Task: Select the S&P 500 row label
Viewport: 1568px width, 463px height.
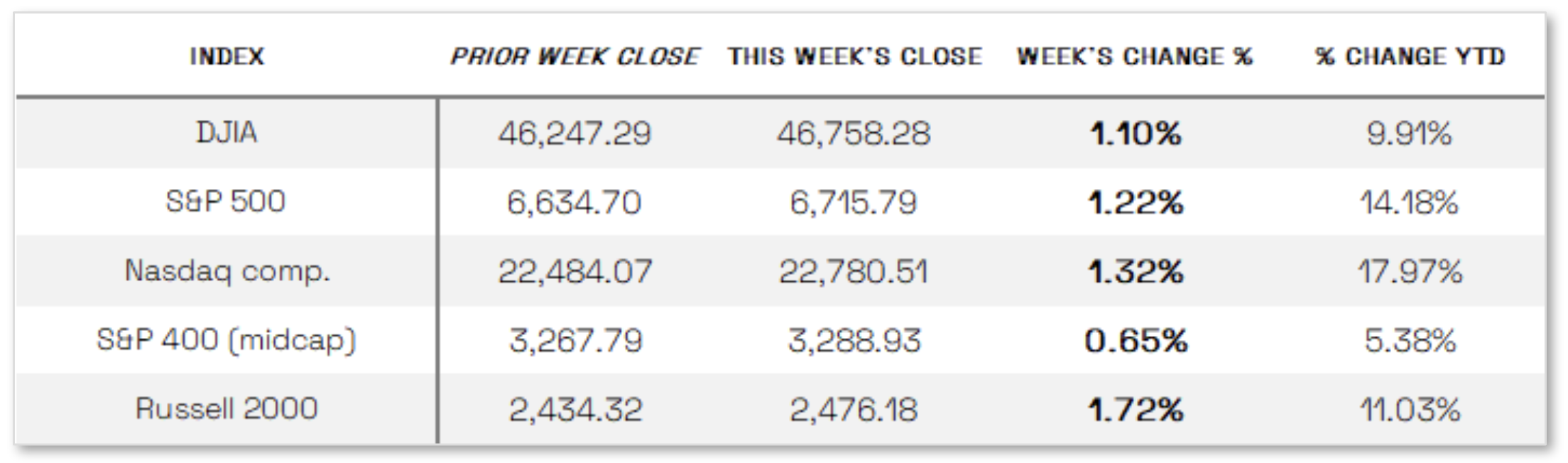Action: (x=226, y=202)
